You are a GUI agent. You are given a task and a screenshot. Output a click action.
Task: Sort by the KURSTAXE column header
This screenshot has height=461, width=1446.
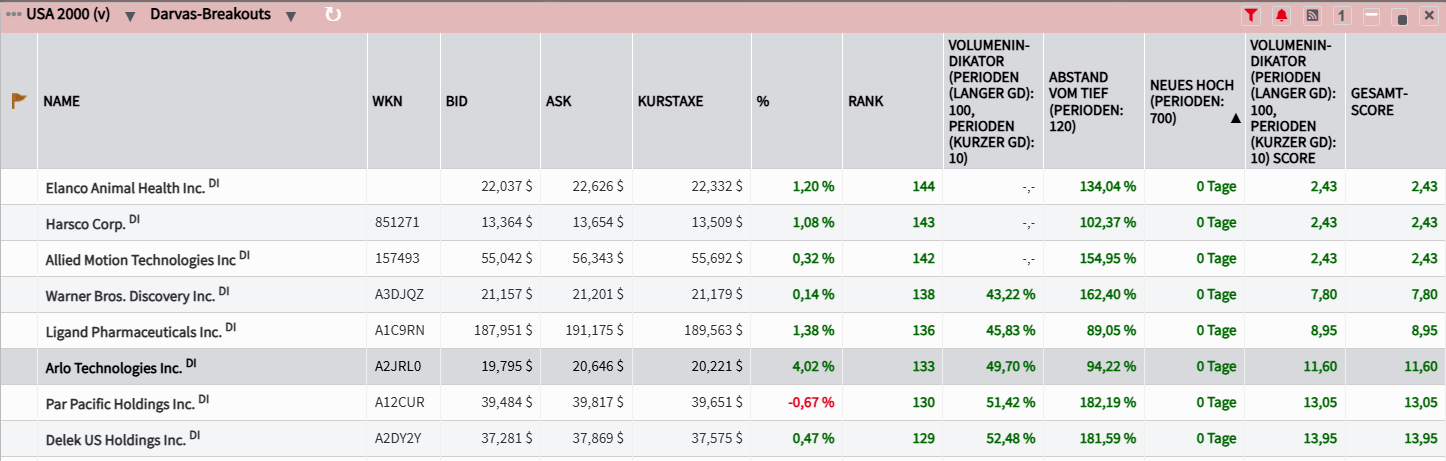670,101
